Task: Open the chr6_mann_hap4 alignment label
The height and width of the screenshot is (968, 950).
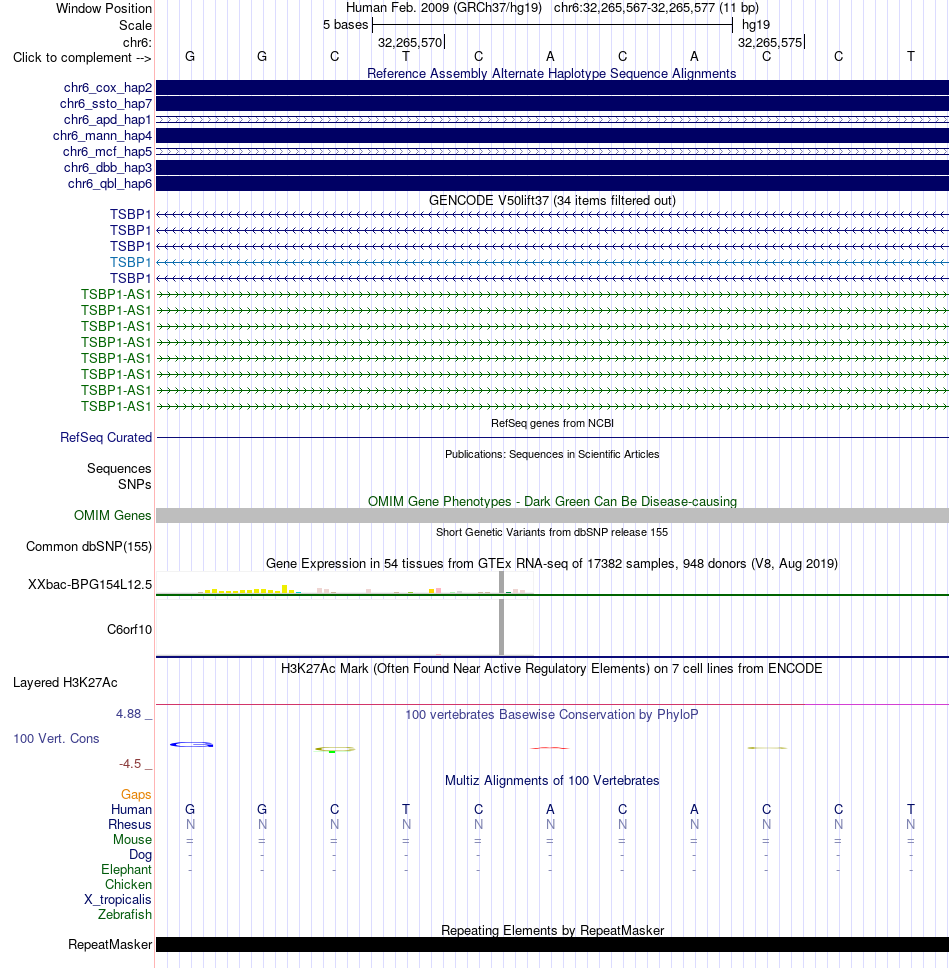Action: click(x=102, y=136)
